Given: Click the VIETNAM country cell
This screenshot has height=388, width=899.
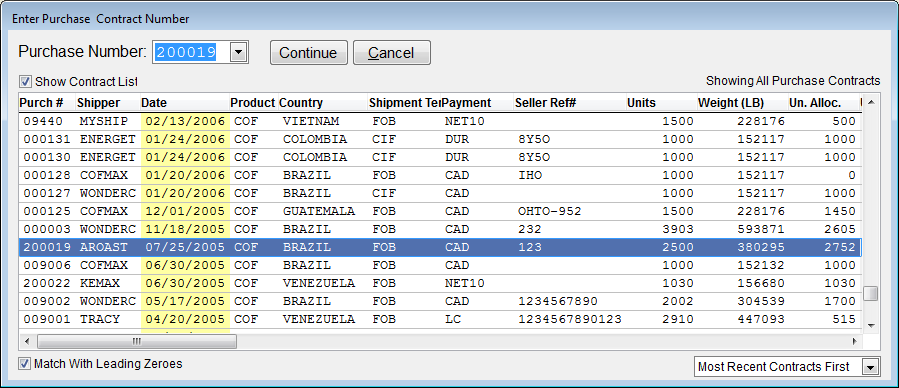Looking at the screenshot, I should point(311,122).
